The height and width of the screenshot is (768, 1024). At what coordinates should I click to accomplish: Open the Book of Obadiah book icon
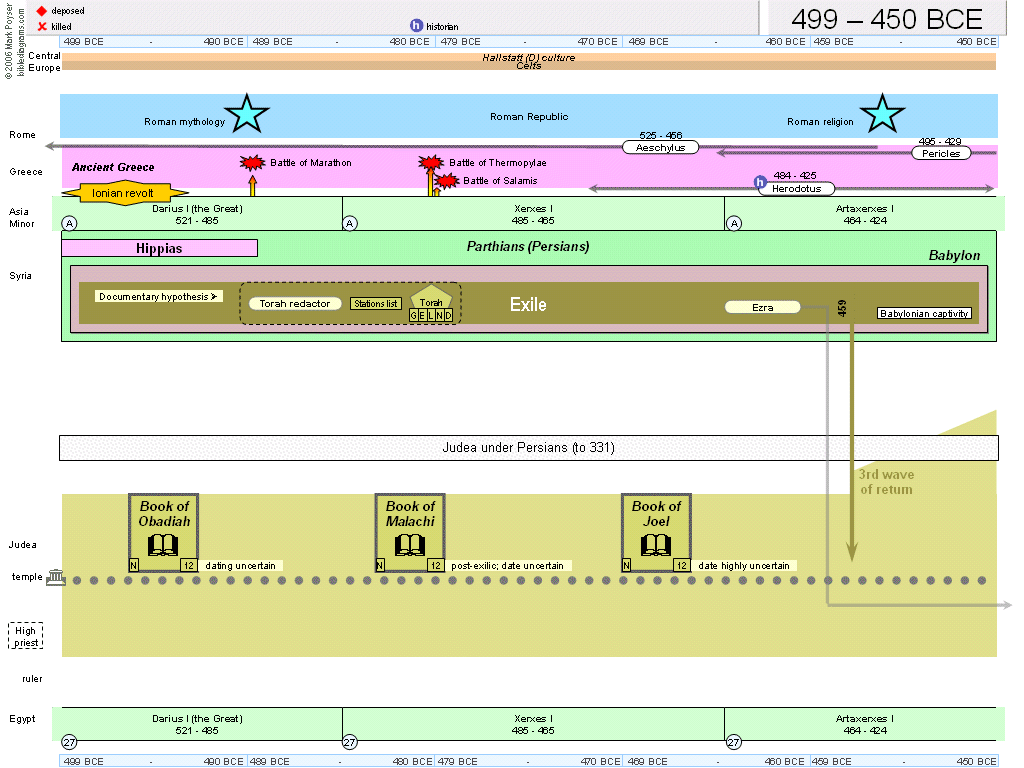164,545
